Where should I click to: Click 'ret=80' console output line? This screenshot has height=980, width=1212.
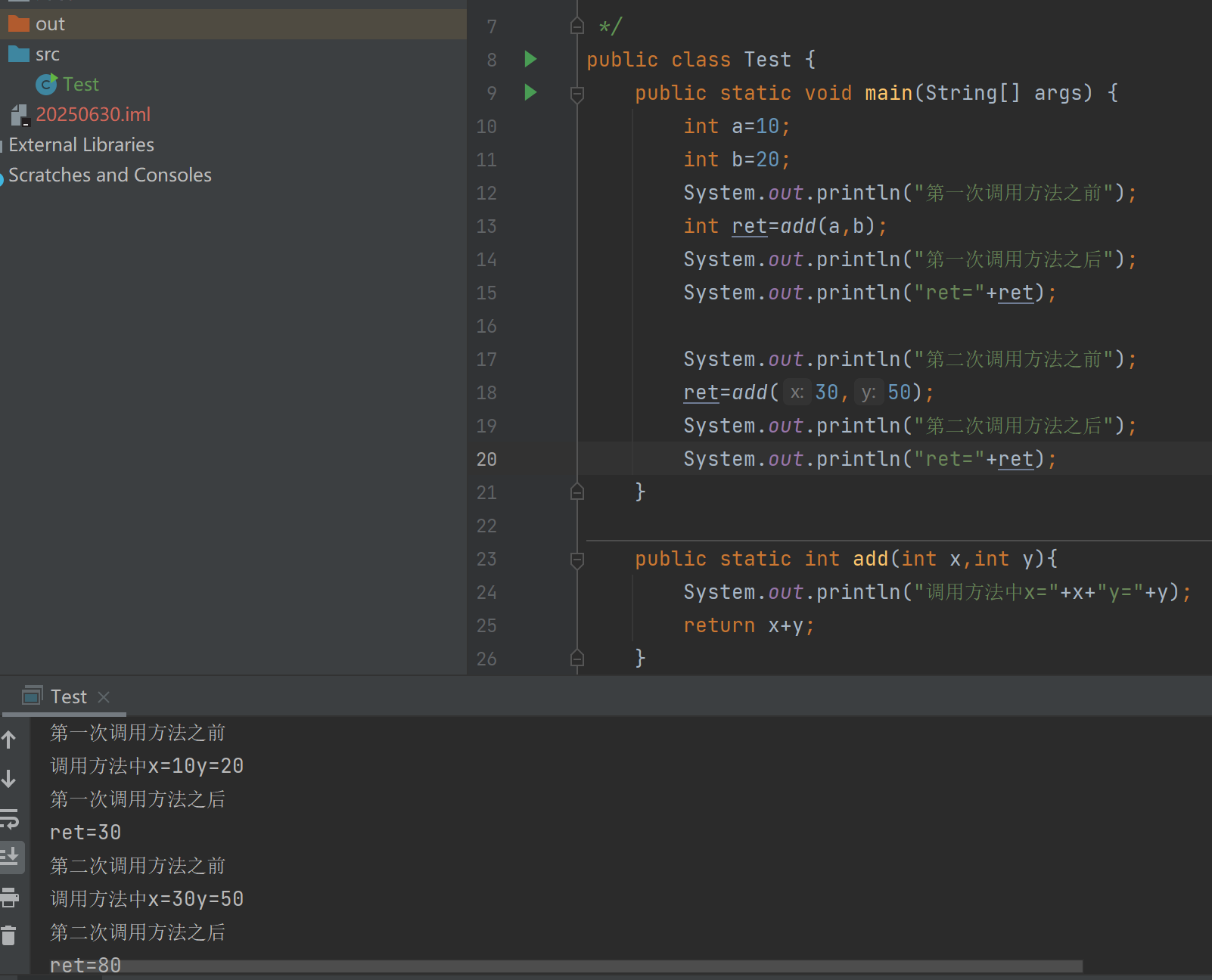tap(85, 966)
